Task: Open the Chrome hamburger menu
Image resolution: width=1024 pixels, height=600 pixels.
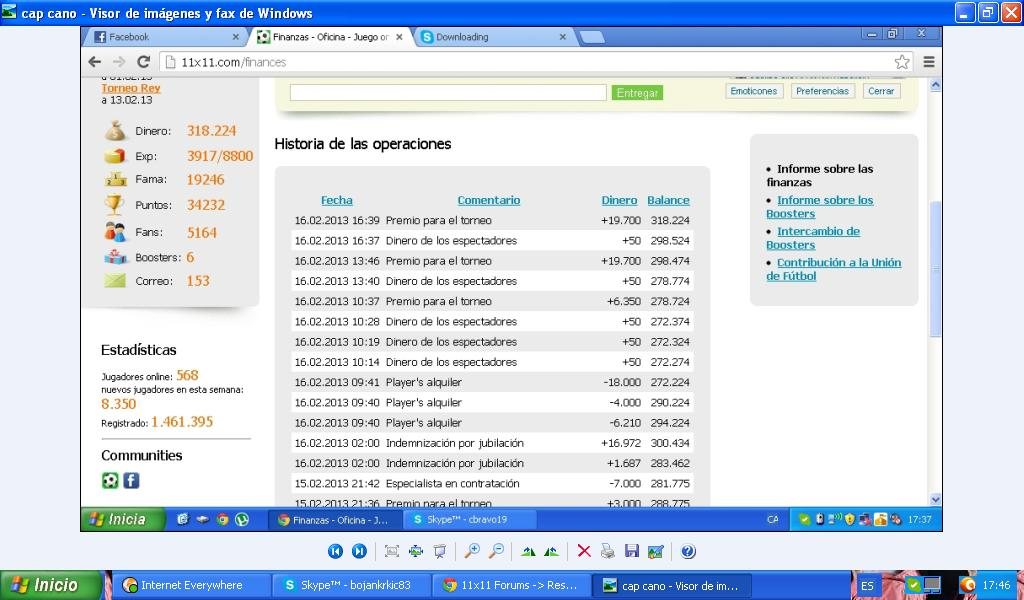Action: click(x=929, y=62)
